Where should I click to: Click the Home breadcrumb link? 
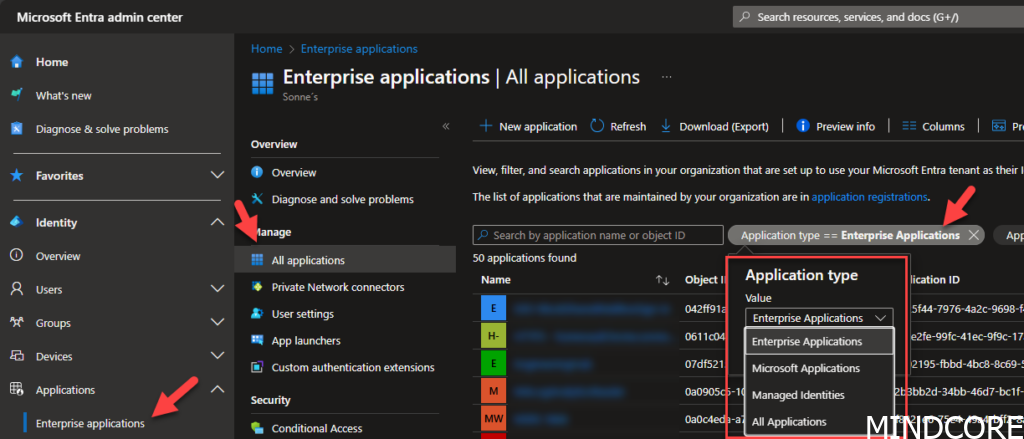pyautogui.click(x=266, y=49)
